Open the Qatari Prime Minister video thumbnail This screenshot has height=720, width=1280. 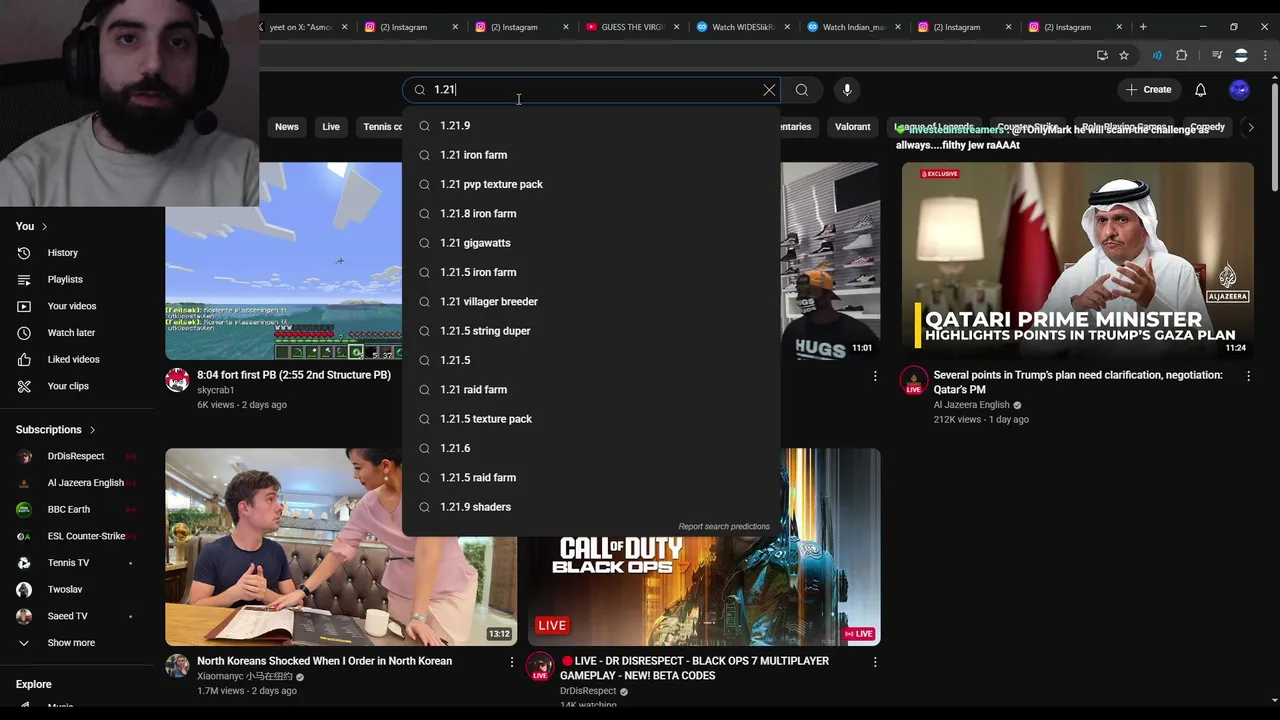pyautogui.click(x=1077, y=261)
